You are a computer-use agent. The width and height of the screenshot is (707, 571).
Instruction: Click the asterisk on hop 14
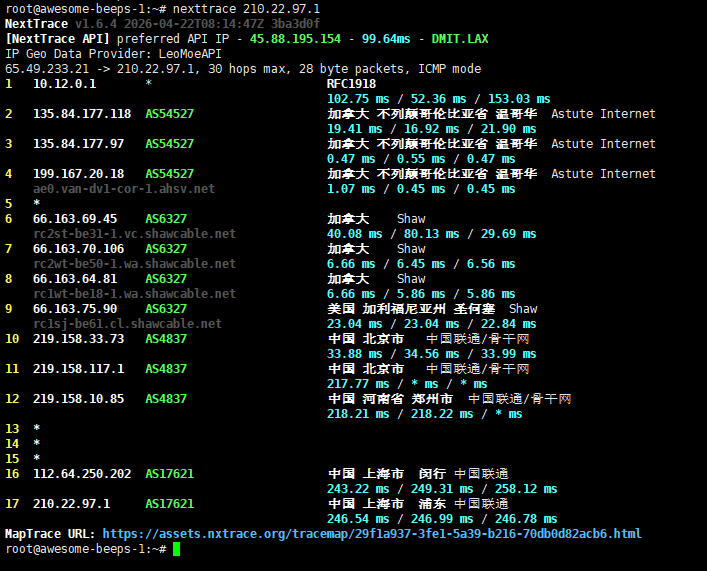[x=37, y=443]
